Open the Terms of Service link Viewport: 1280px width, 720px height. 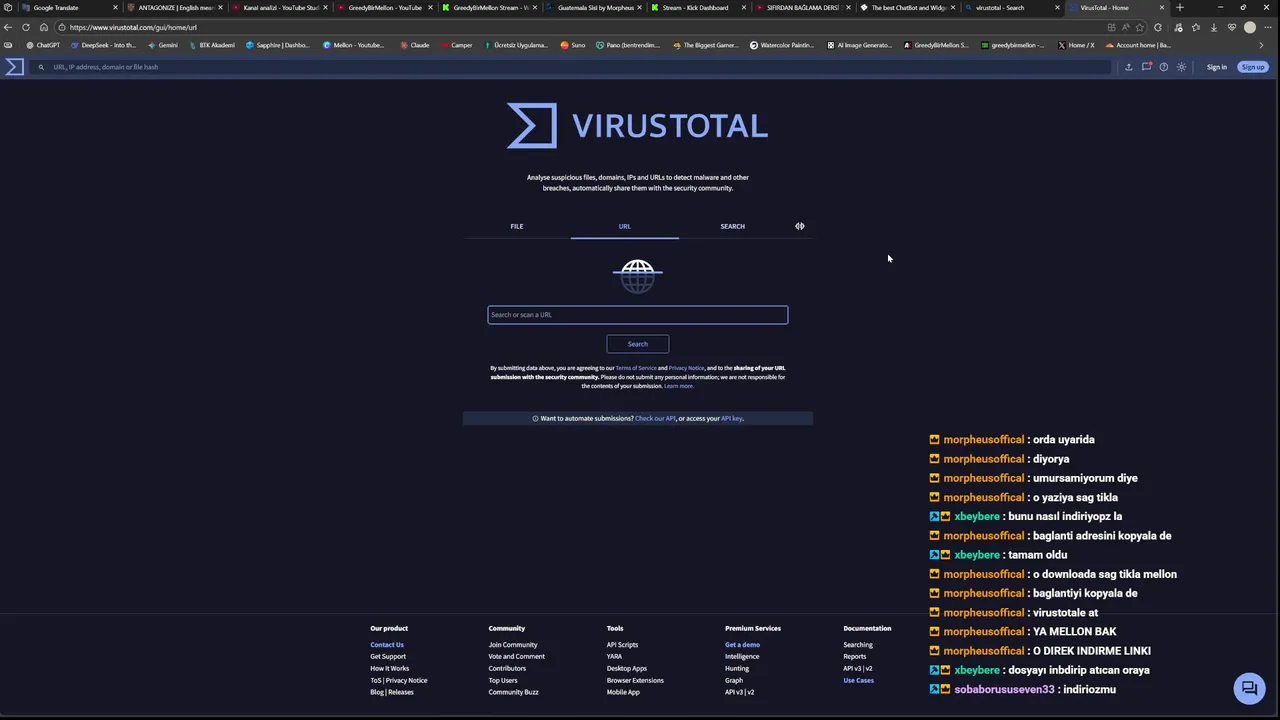(636, 368)
